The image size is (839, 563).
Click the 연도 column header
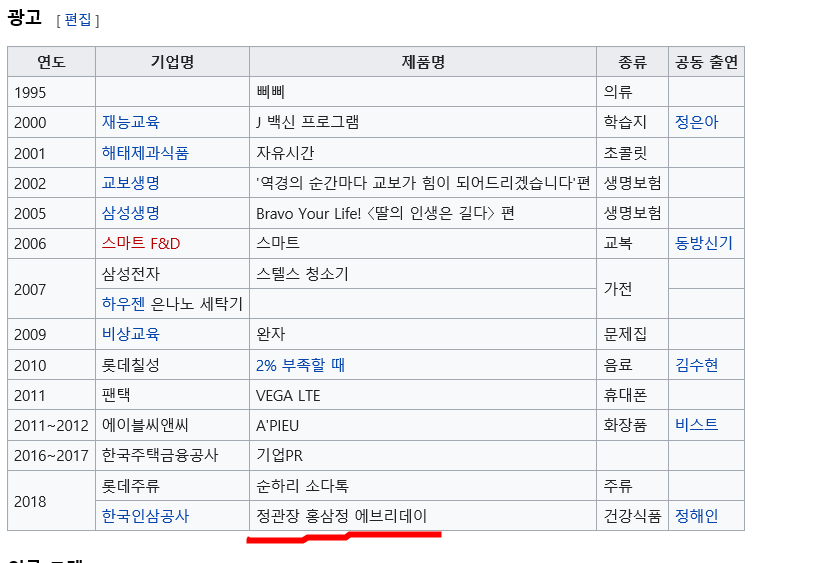pos(51,62)
